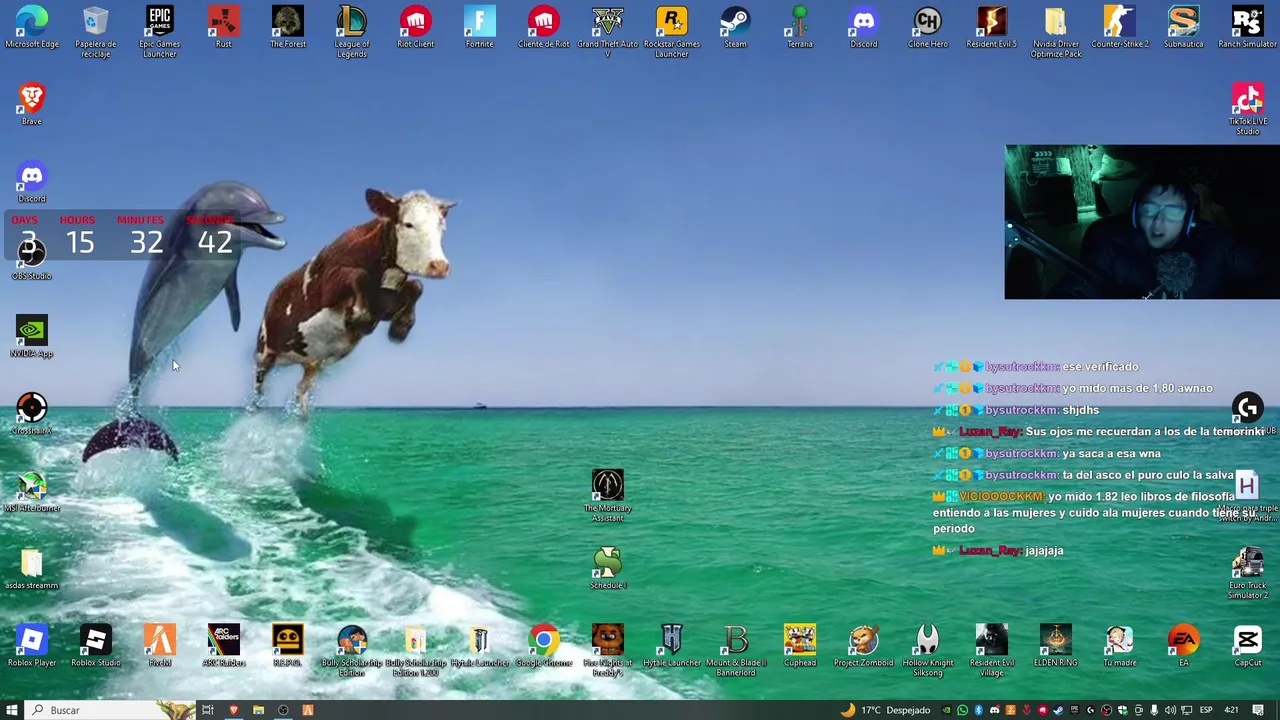The width and height of the screenshot is (1280, 720).
Task: Click the Five Nights at Freddy's icon
Action: 608,650
